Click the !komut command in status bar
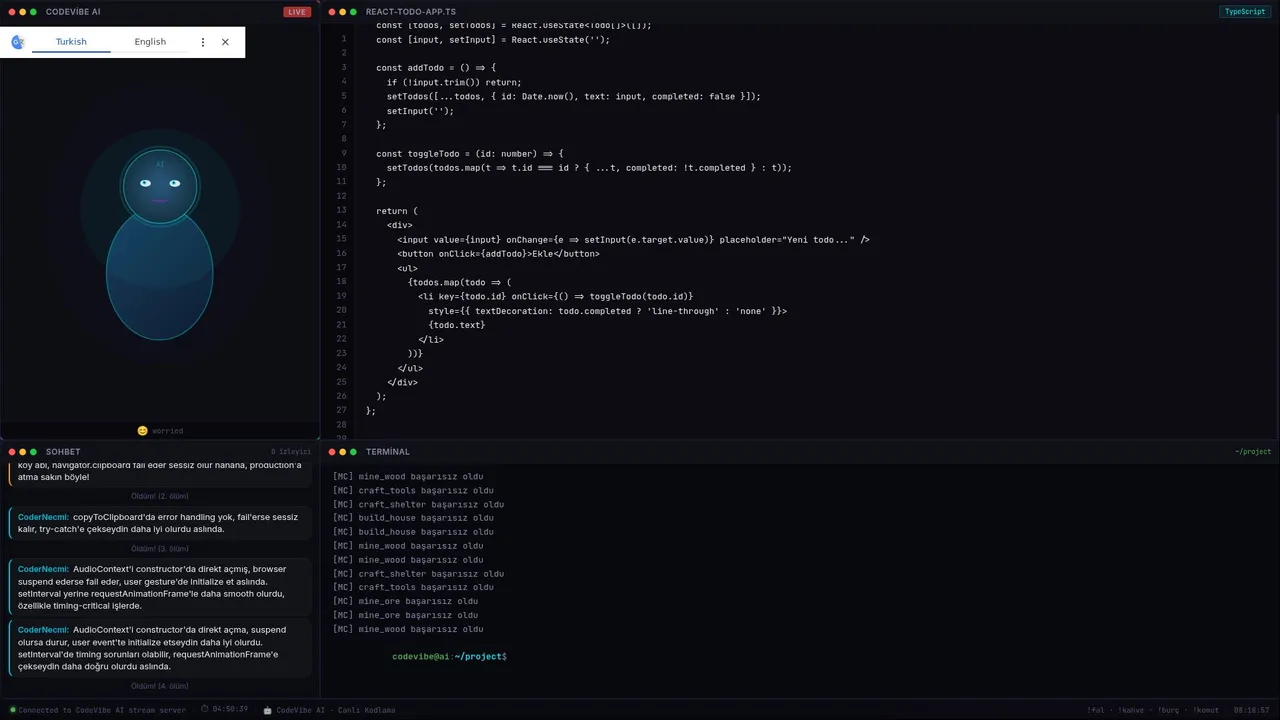 click(1207, 710)
